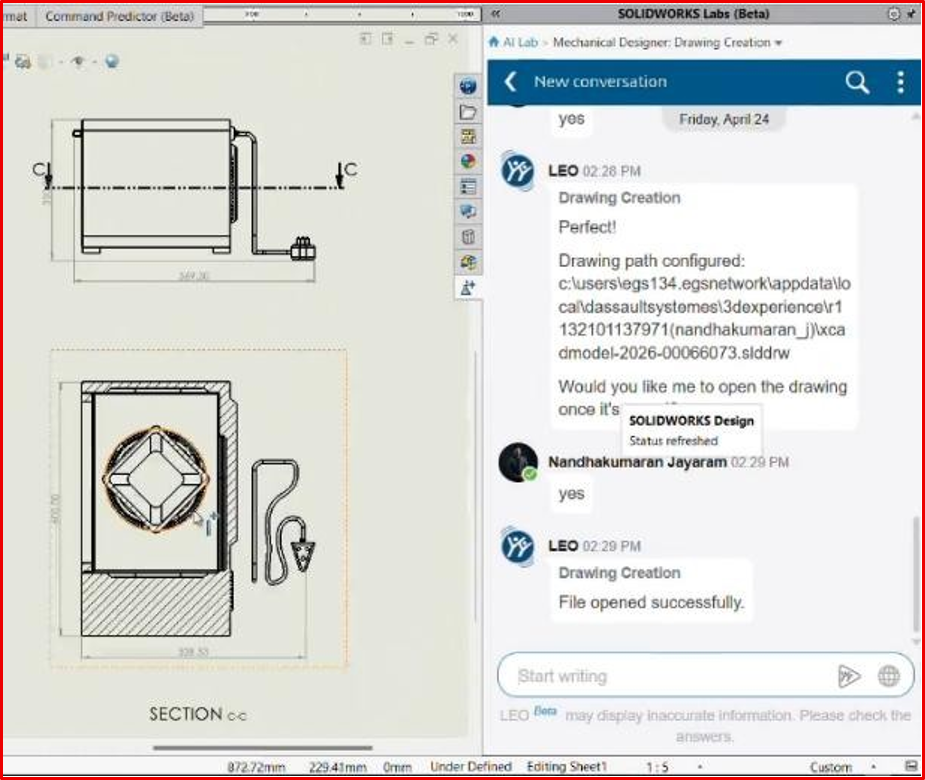Click the hide/show items eye icon
The image size is (925, 780).
[x=77, y=61]
